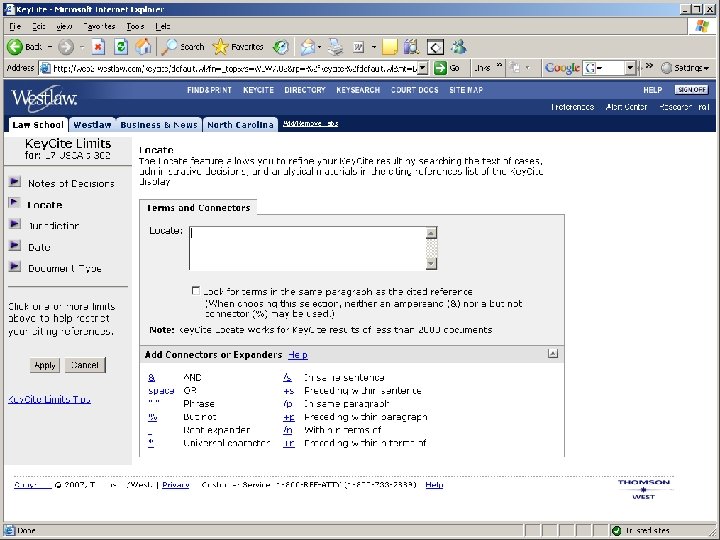The width and height of the screenshot is (720, 540).
Task: Open the KeyCite Limits Tips link
Action: pyautogui.click(x=49, y=399)
